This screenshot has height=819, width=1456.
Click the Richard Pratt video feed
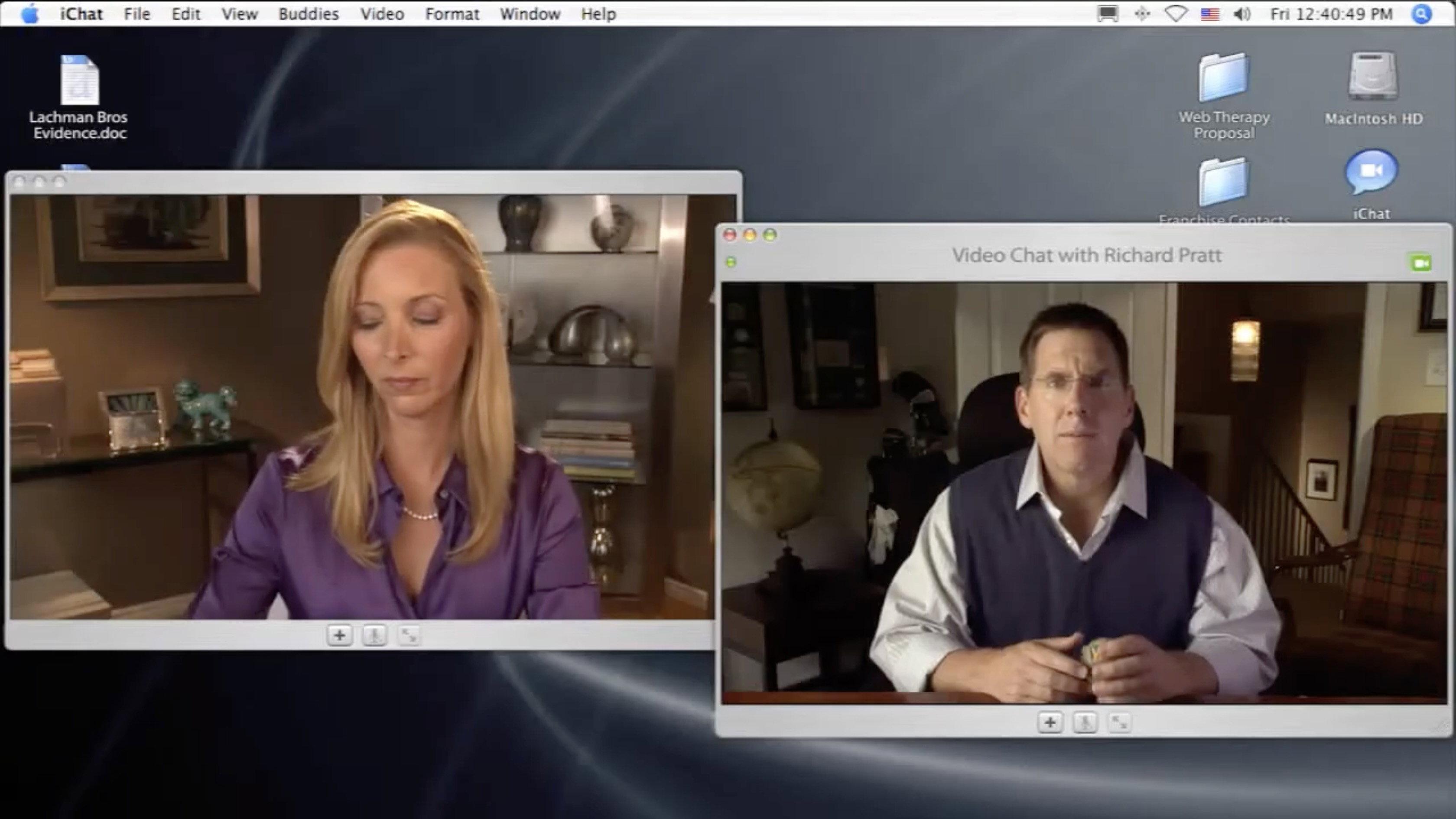pos(1083,493)
